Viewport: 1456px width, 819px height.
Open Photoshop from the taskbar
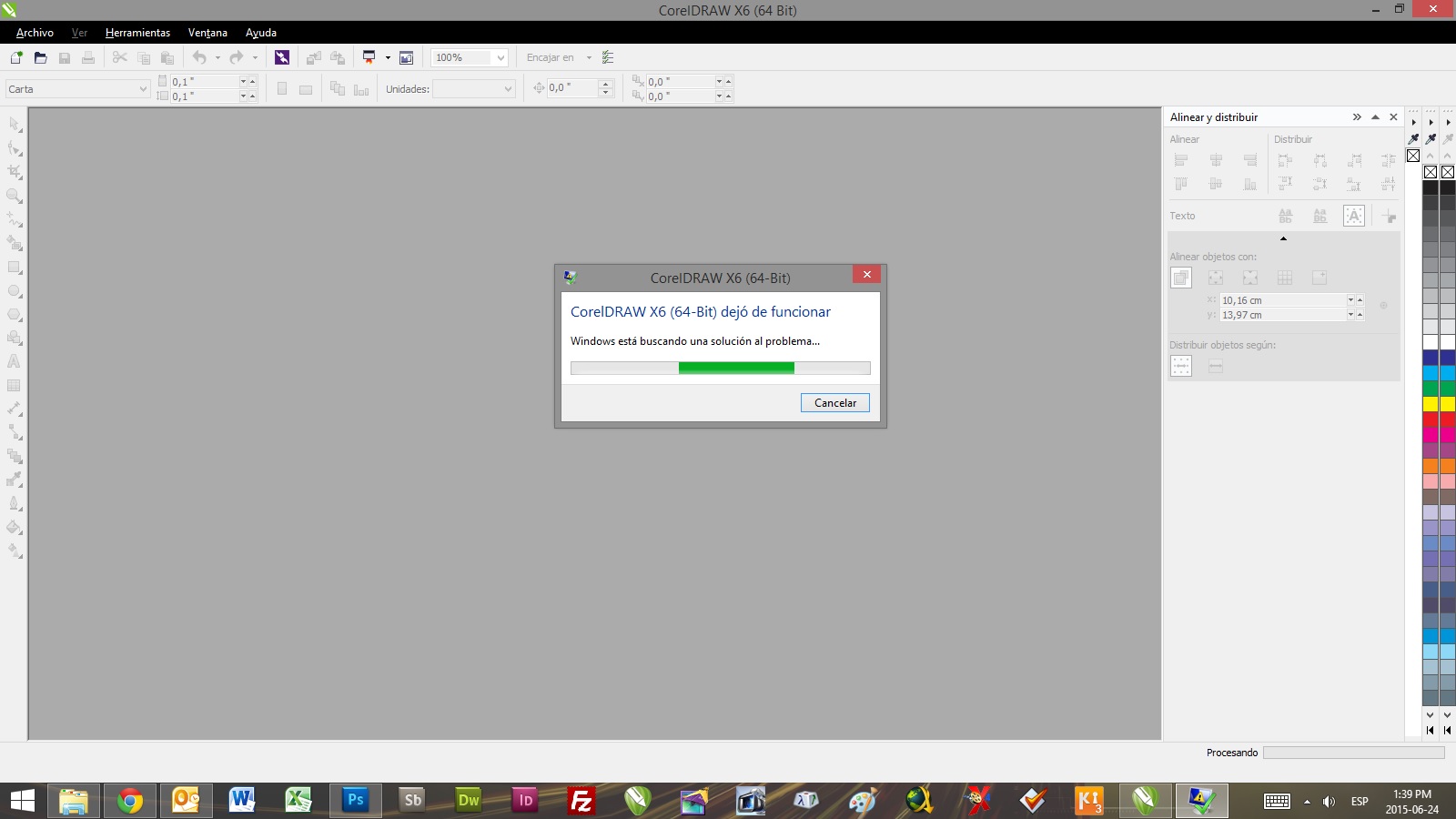(x=355, y=800)
